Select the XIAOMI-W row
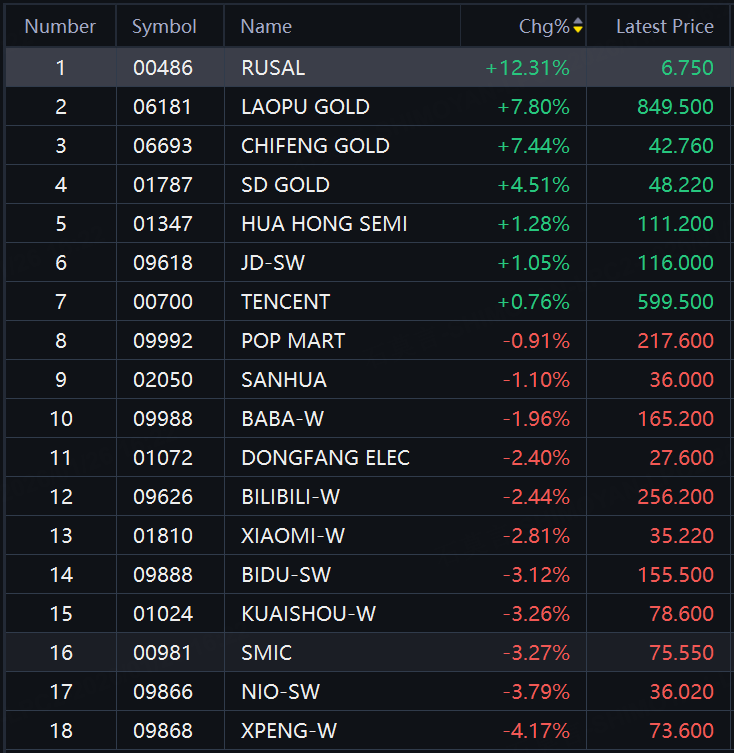This screenshot has width=734, height=753. click(x=292, y=536)
